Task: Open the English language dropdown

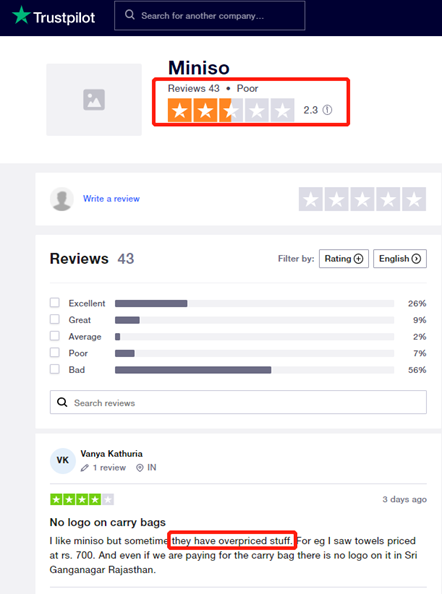Action: coord(400,259)
